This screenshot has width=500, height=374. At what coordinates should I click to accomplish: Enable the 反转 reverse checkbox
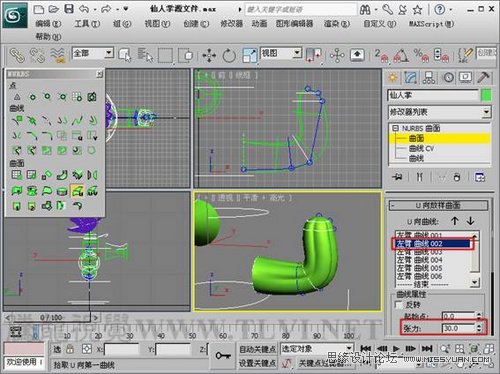click(398, 305)
